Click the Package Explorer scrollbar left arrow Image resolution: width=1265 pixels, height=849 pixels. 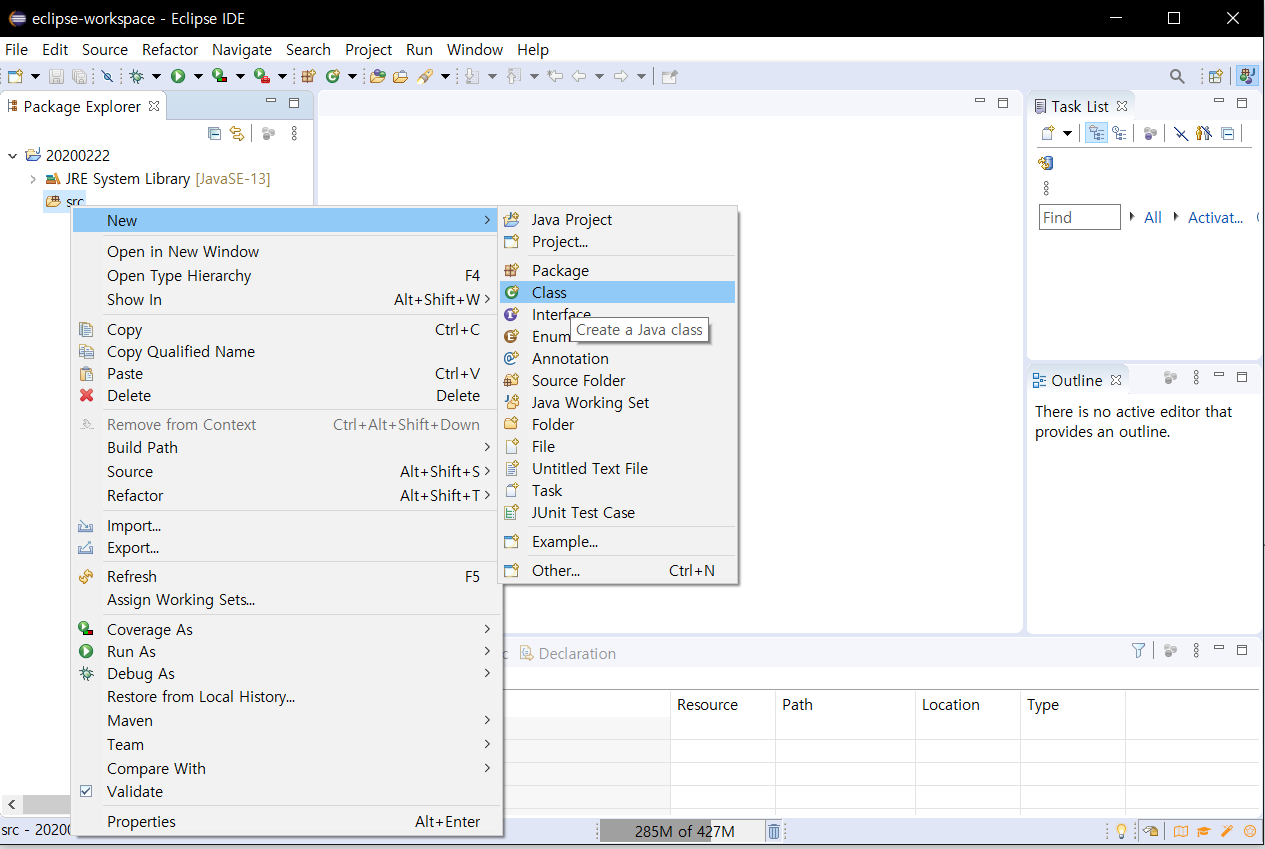(12, 804)
